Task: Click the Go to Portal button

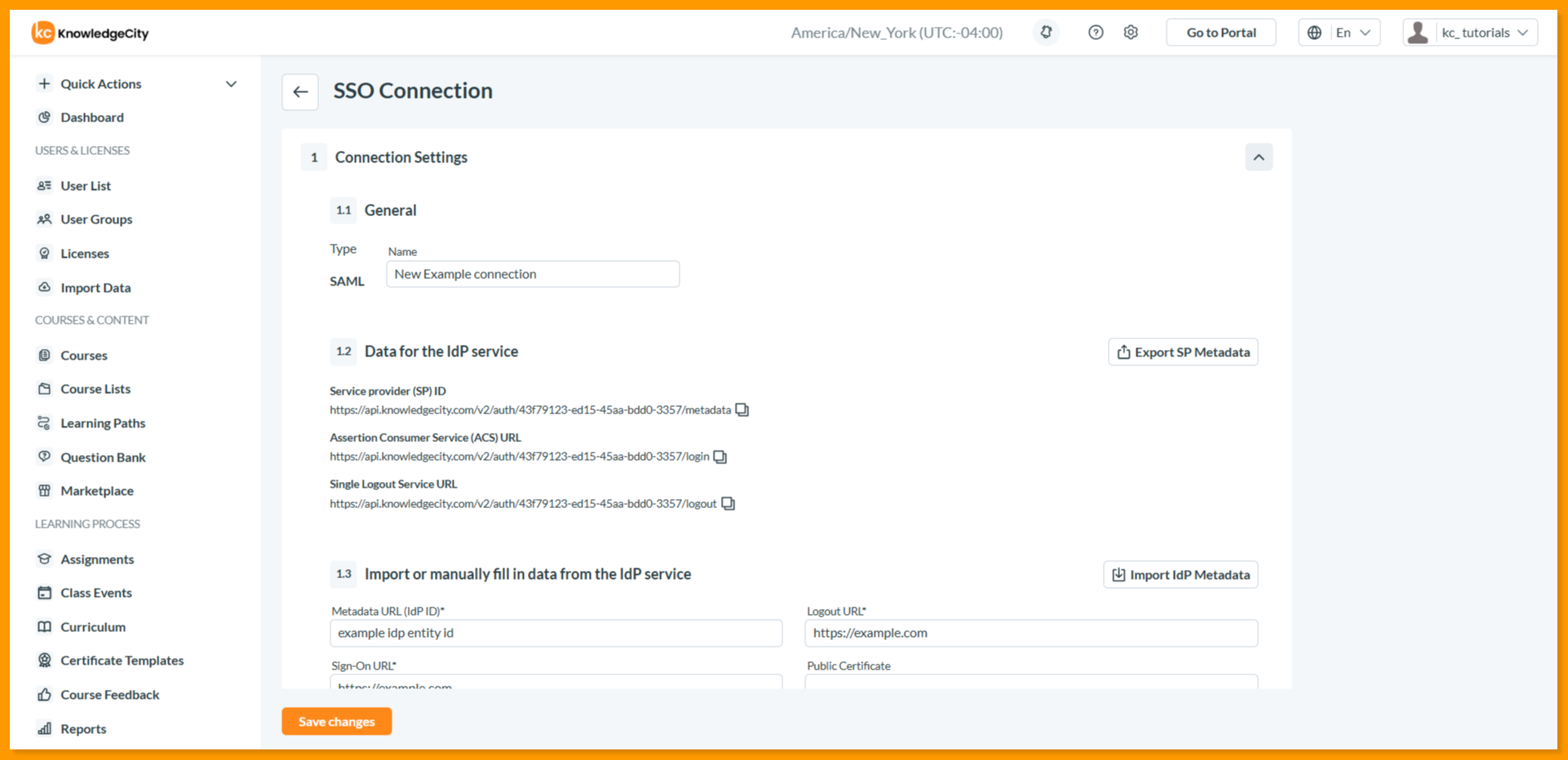Action: pos(1221,33)
